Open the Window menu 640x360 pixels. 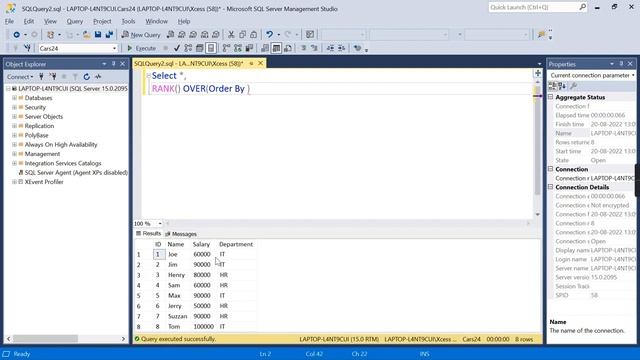click(156, 21)
